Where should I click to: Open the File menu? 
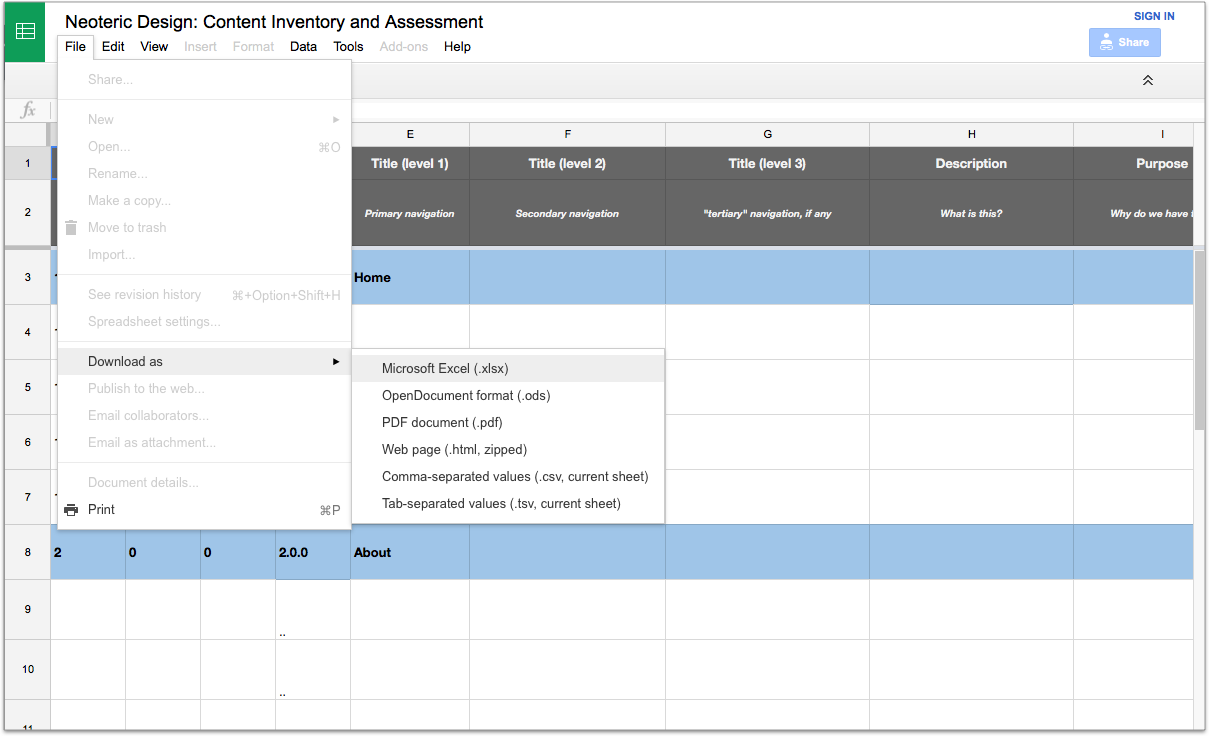click(75, 47)
